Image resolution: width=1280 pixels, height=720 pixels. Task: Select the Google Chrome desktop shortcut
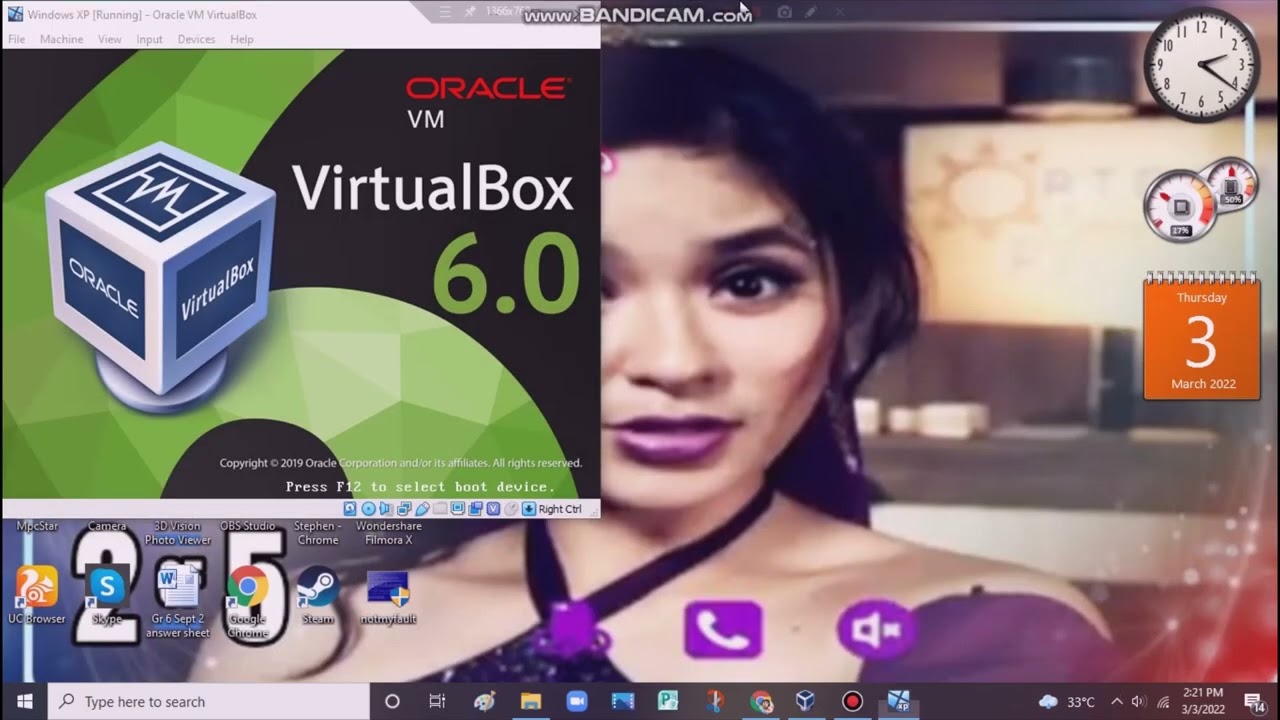(x=247, y=602)
